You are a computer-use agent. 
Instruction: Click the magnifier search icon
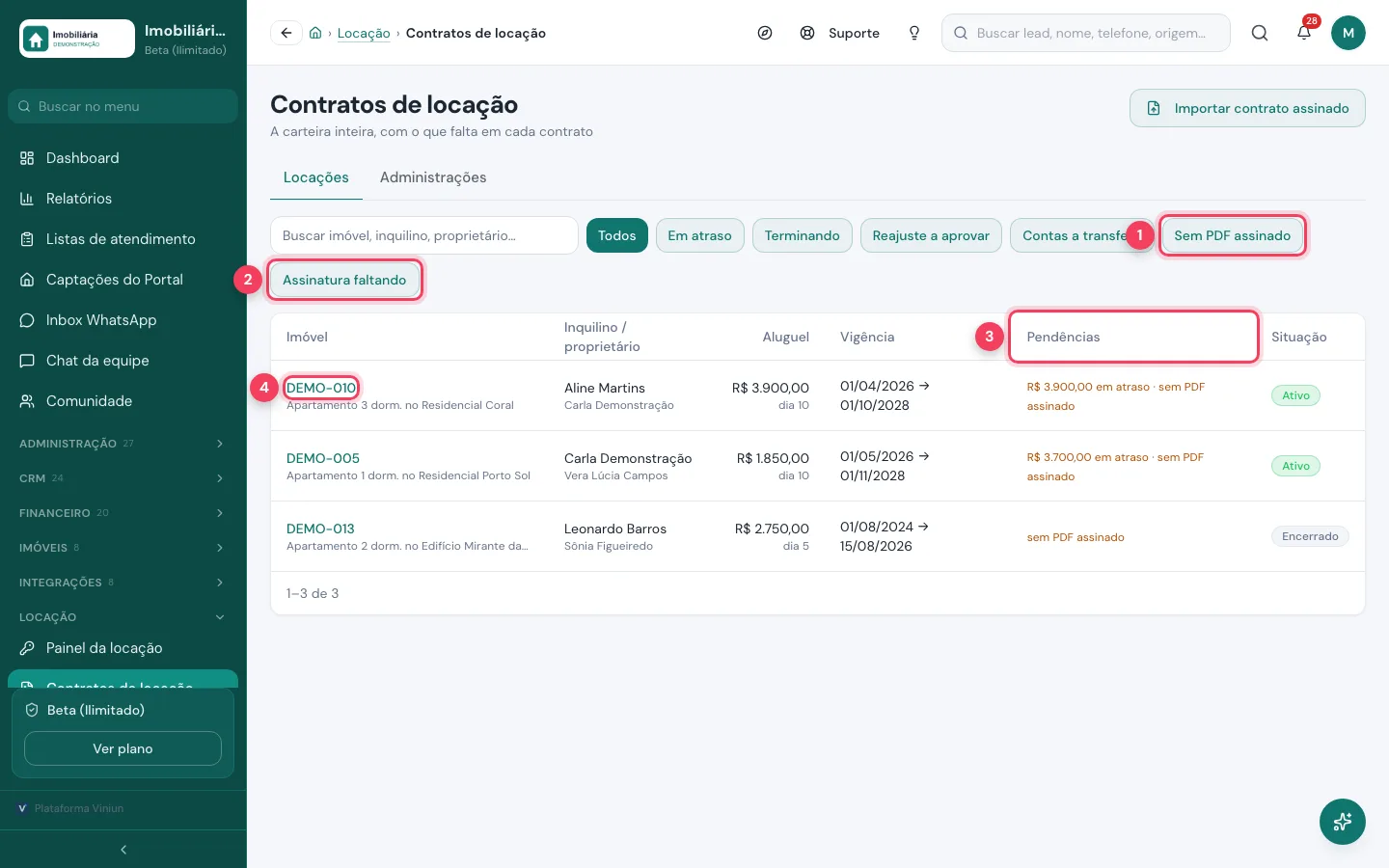click(1260, 33)
